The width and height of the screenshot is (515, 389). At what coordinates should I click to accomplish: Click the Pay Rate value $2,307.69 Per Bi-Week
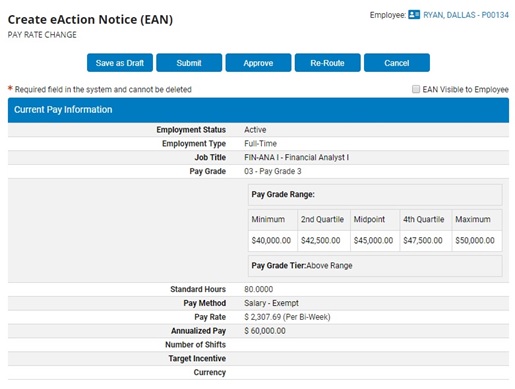point(287,317)
